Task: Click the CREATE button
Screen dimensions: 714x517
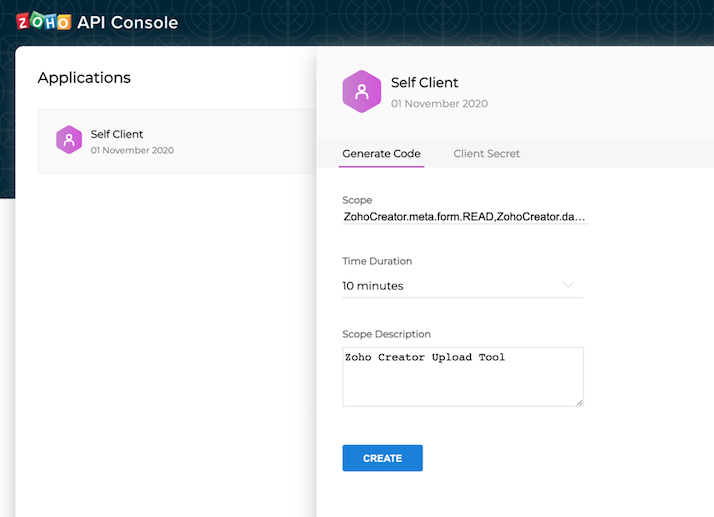Action: click(382, 458)
